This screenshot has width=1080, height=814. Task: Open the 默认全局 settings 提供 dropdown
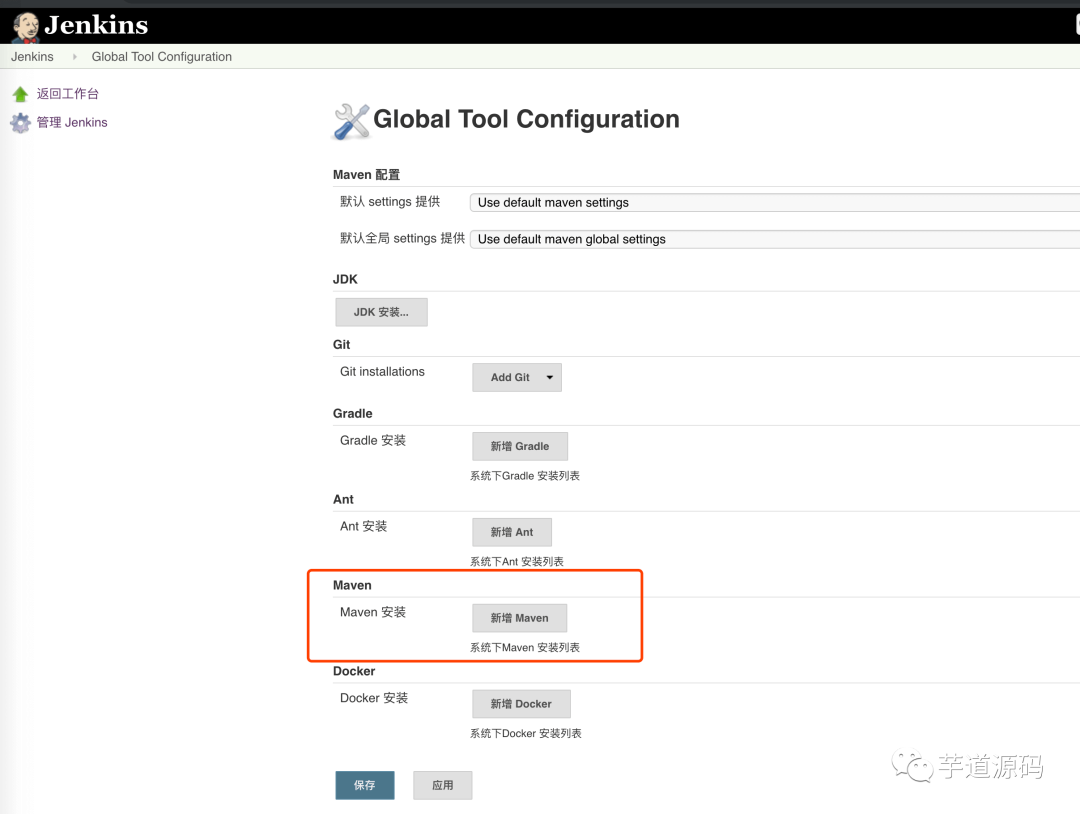[x=774, y=239]
